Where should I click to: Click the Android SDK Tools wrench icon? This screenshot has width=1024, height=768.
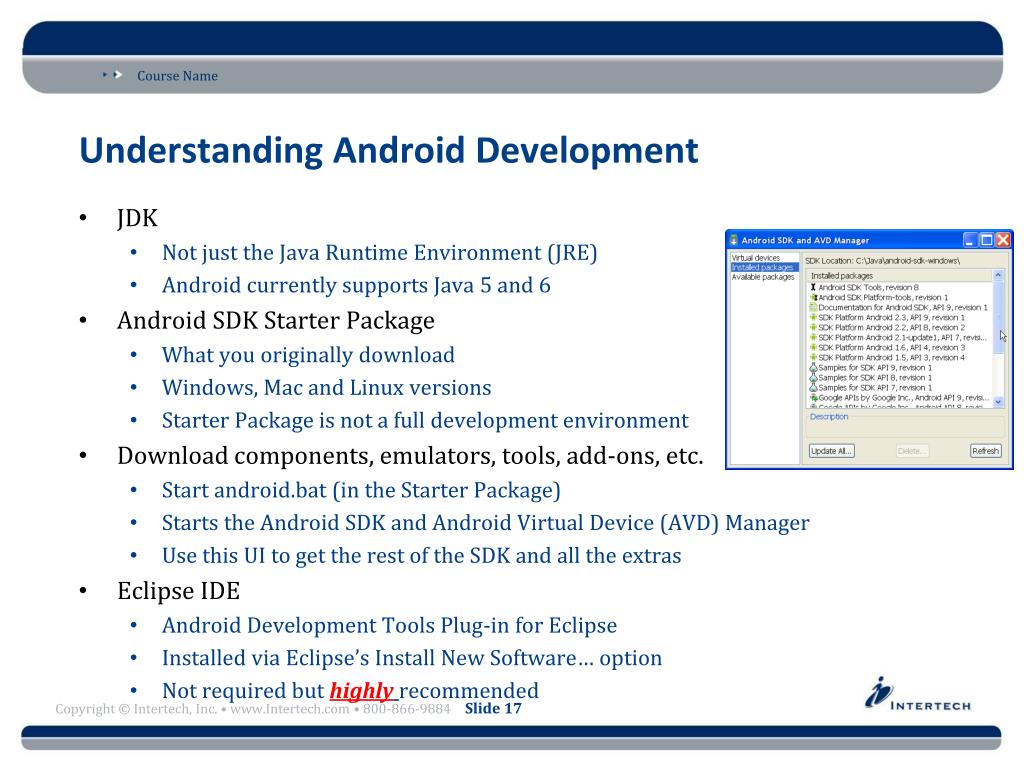click(x=813, y=287)
